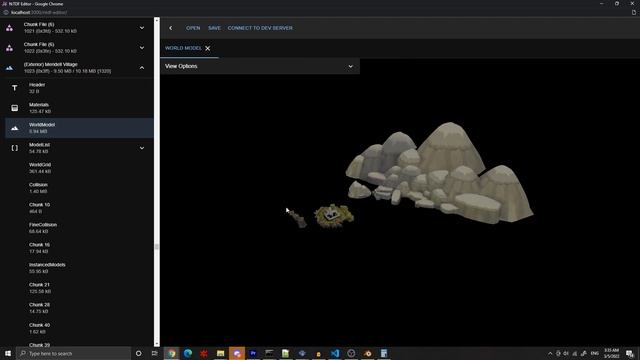This screenshot has height=360, width=640.
Task: Open File Explorer in the taskbar
Action: pyautogui.click(x=220, y=353)
